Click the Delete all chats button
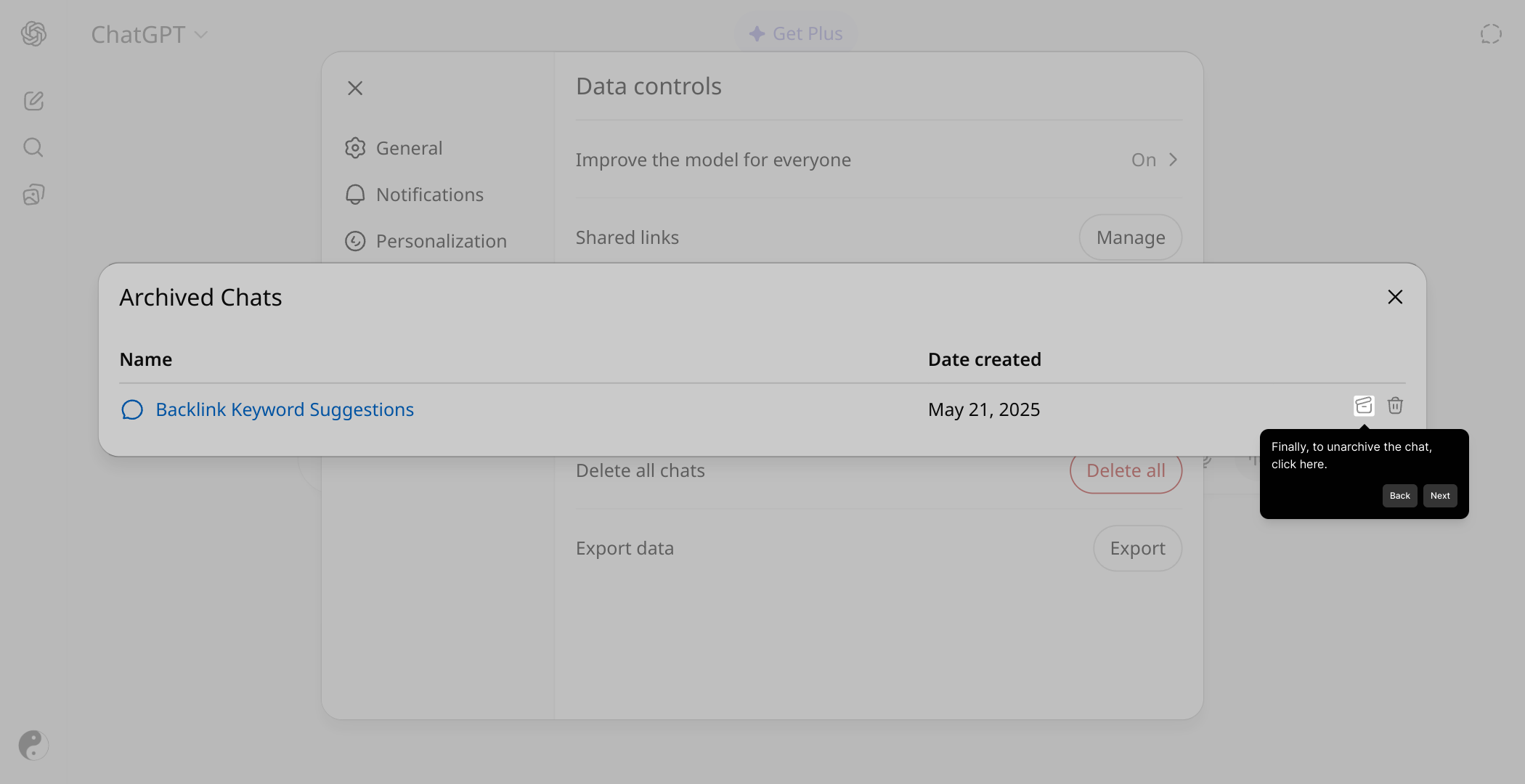The height and width of the screenshot is (784, 1525). tap(1126, 470)
